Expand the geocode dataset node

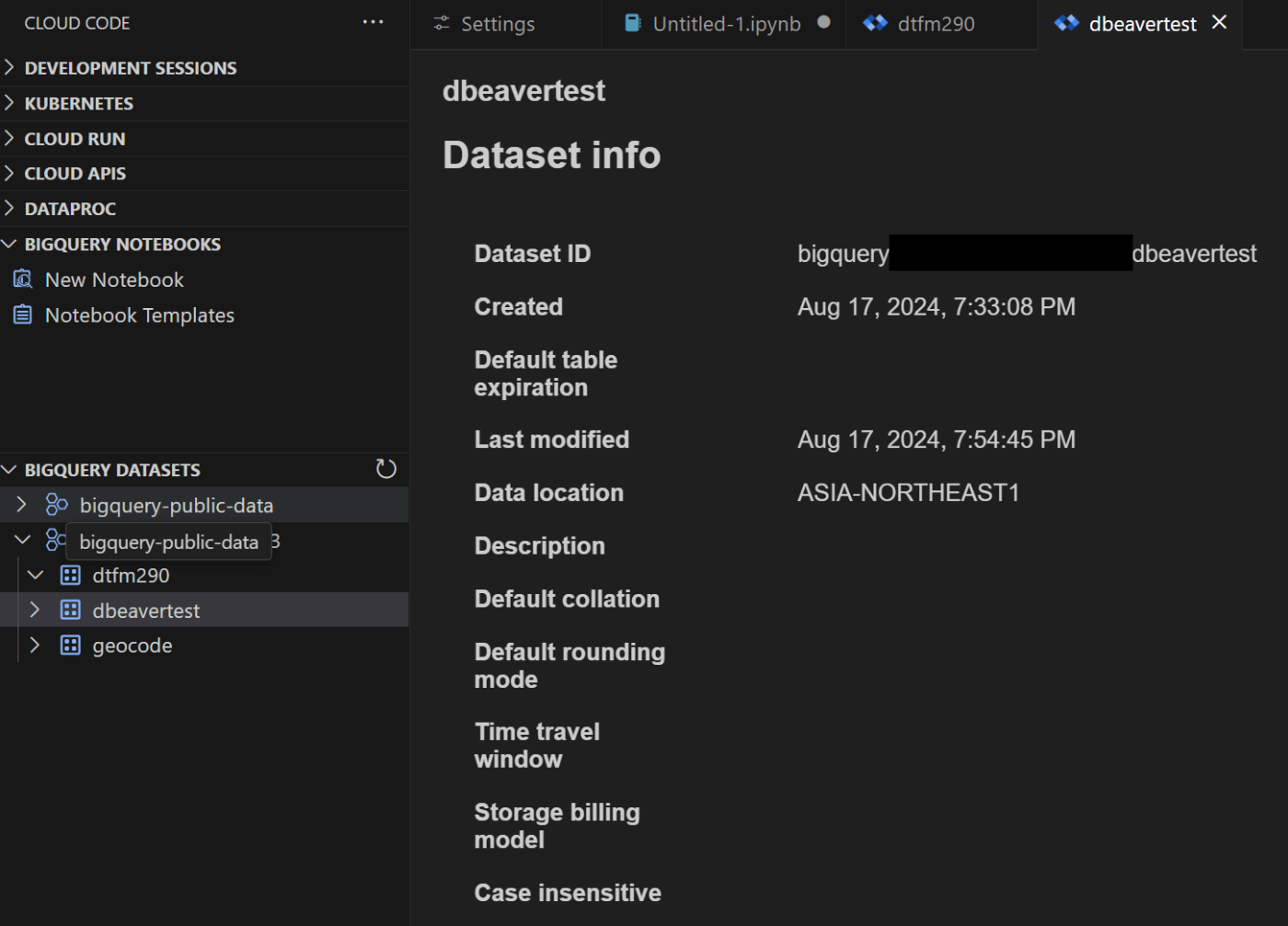point(35,646)
